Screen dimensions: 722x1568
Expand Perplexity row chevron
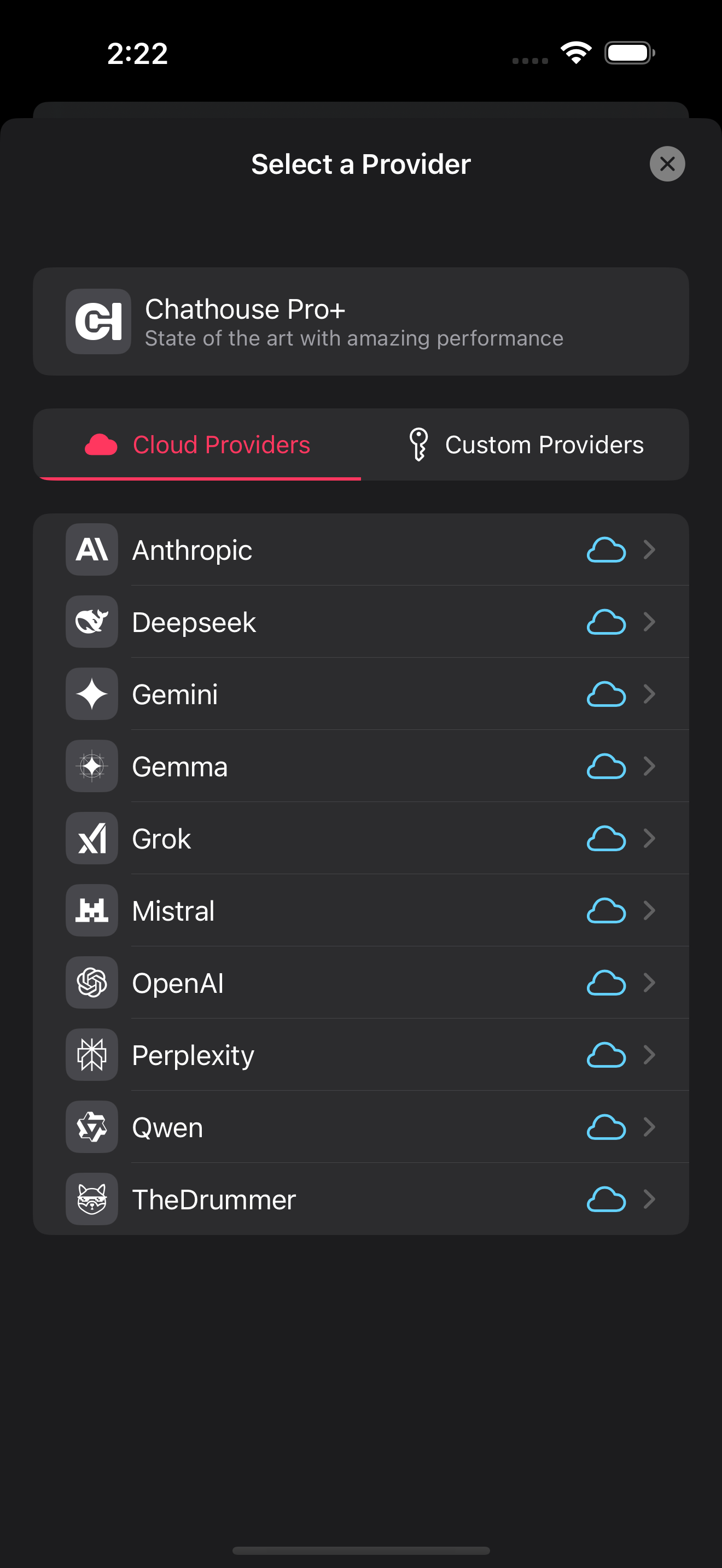point(650,1054)
